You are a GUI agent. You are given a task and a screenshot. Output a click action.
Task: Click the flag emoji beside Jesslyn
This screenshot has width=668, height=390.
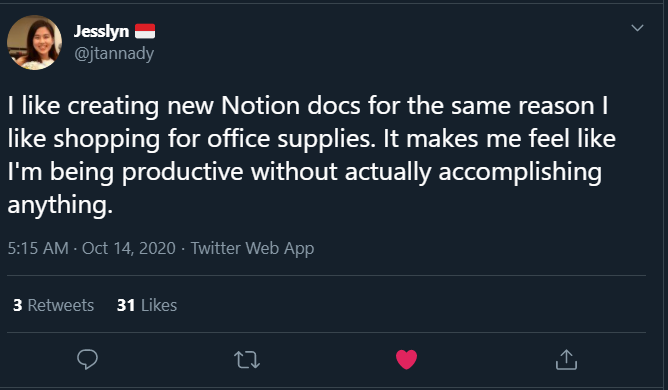(x=145, y=31)
